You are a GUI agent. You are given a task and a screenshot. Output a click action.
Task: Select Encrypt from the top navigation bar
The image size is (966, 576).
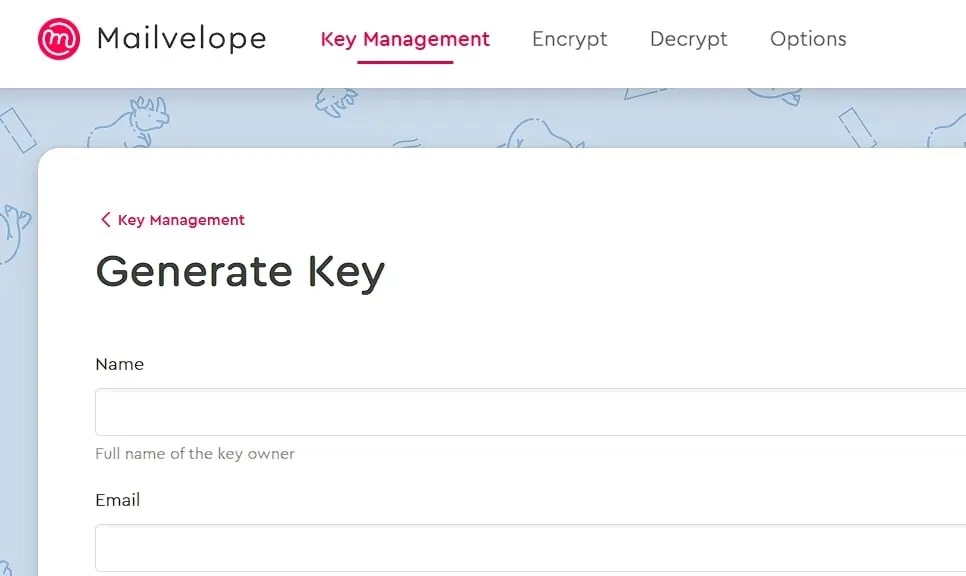569,39
